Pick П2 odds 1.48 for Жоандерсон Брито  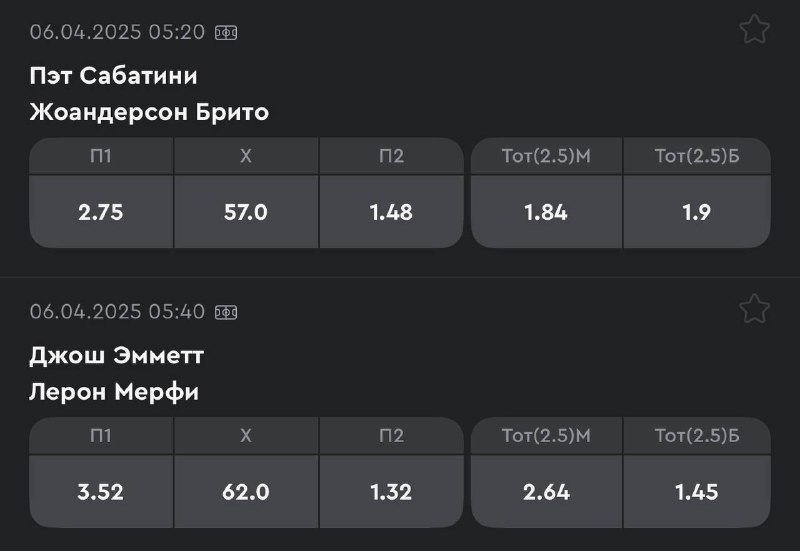[x=391, y=212]
